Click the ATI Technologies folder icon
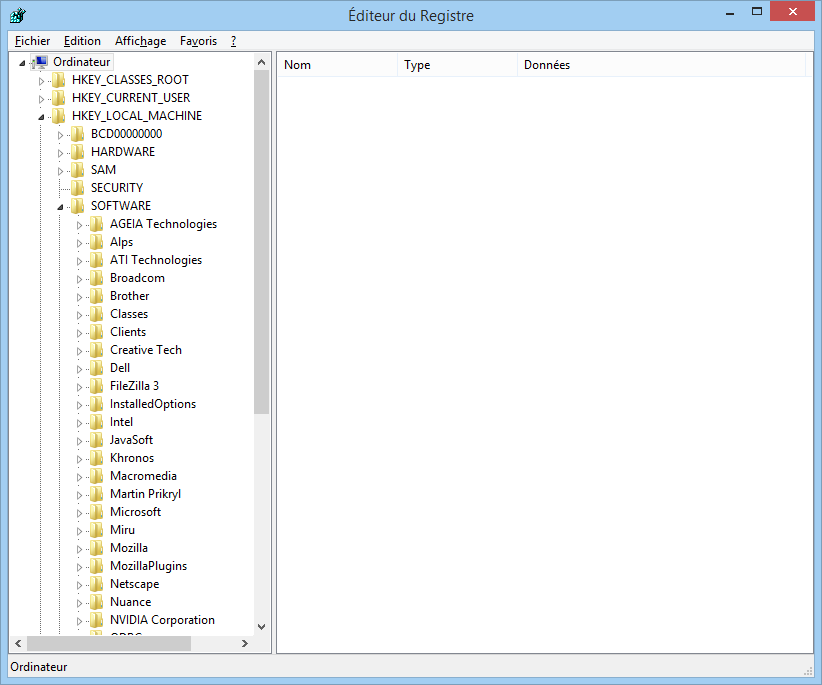 click(x=96, y=260)
